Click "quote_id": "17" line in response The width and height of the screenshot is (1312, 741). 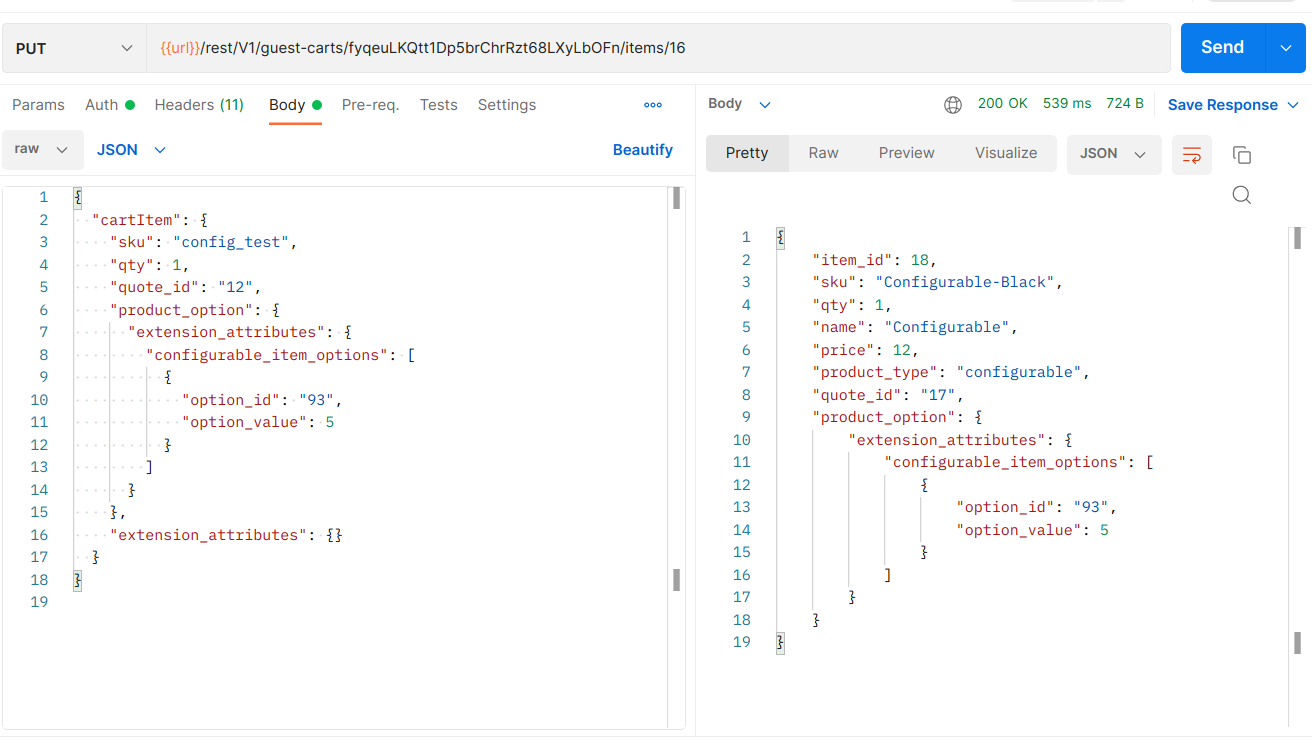tap(887, 395)
